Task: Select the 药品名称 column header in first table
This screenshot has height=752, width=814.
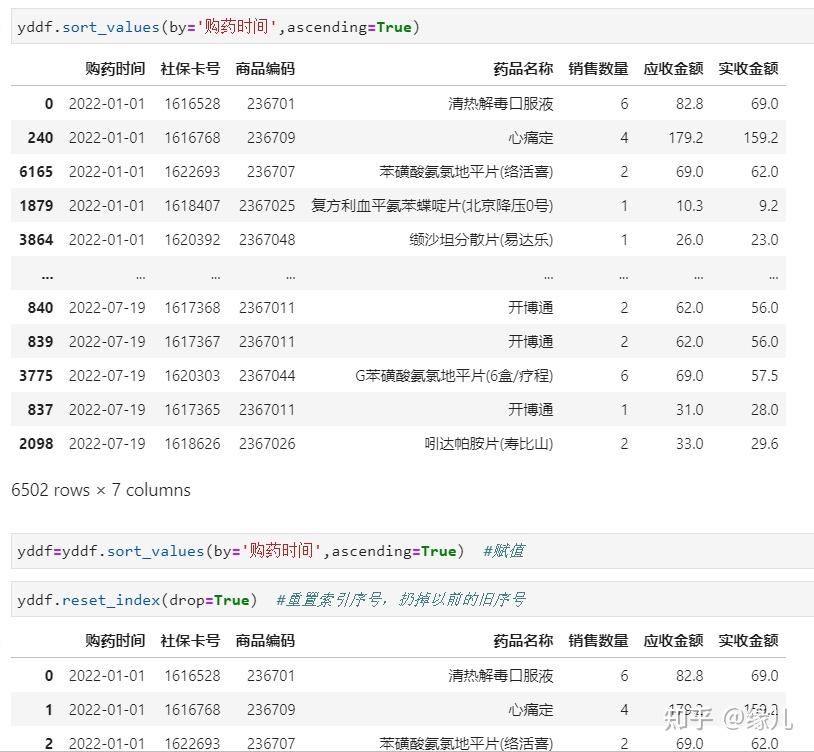Action: coord(523,69)
